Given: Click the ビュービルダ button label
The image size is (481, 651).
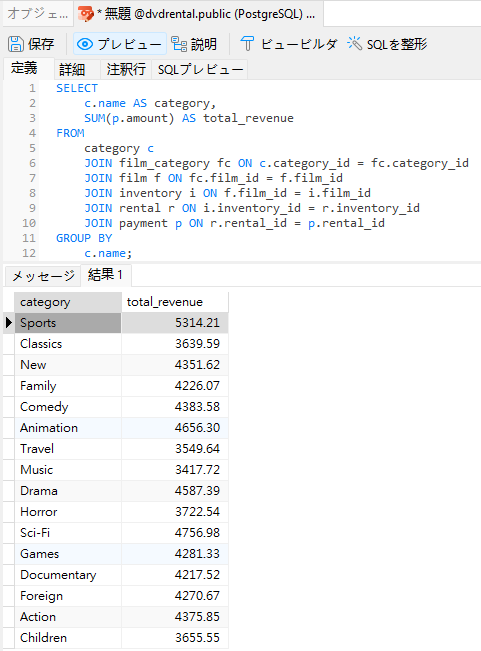Looking at the screenshot, I should point(299,44).
